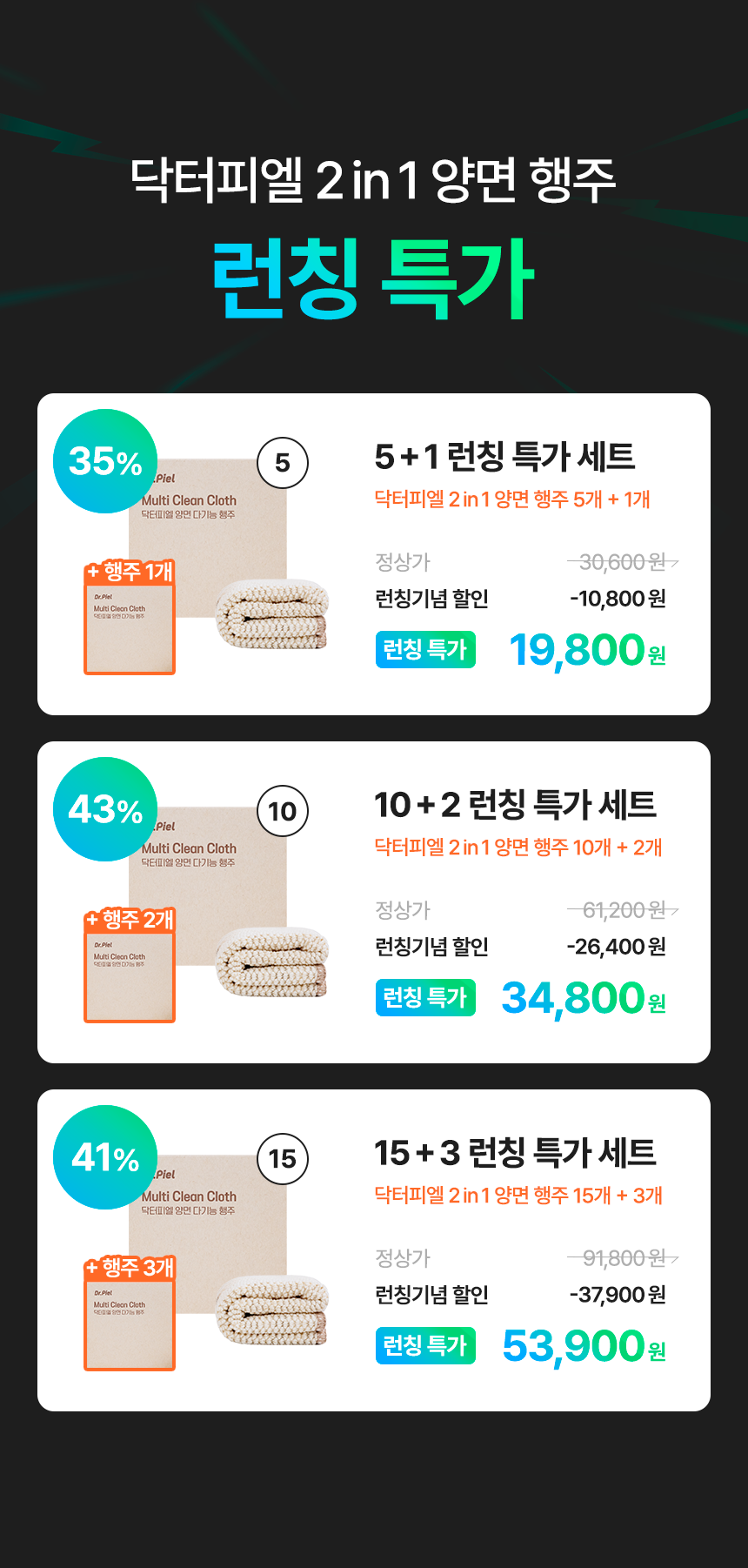748x1568 pixels.
Task: Click the 런칭 특가 tag beside 53,900원
Action: [x=425, y=1345]
